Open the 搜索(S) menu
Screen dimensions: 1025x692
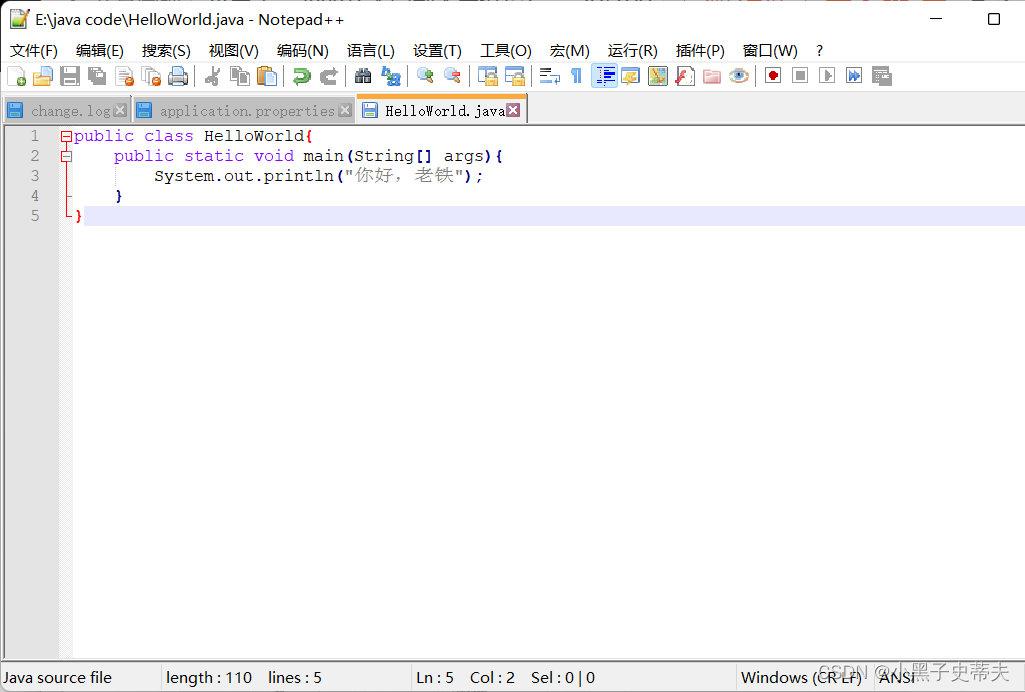click(x=166, y=51)
